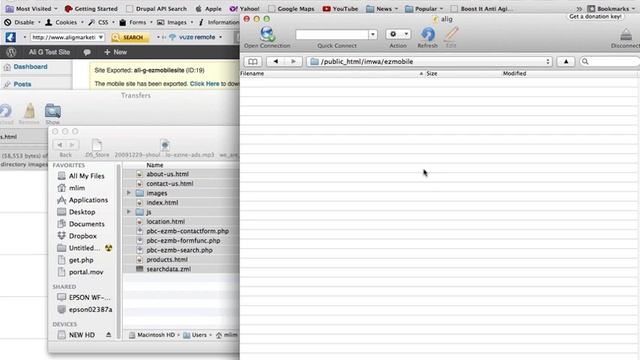This screenshot has width=640, height=360.
Task: Sort by the Filename column header
Action: point(252,73)
